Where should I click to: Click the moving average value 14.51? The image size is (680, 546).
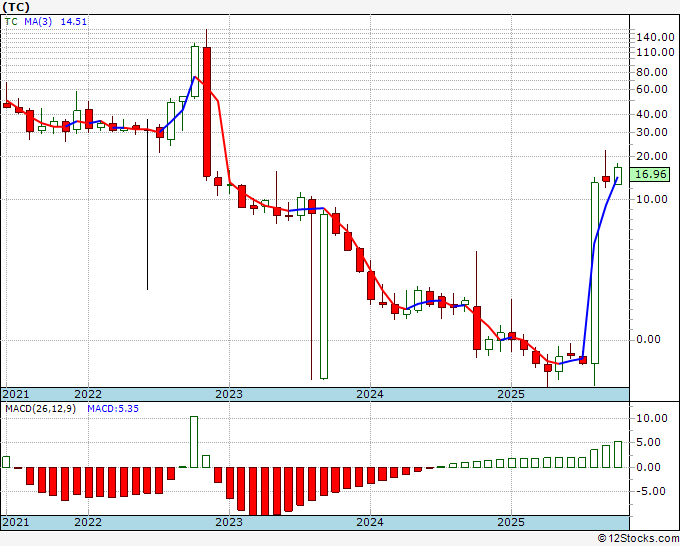pyautogui.click(x=74, y=21)
